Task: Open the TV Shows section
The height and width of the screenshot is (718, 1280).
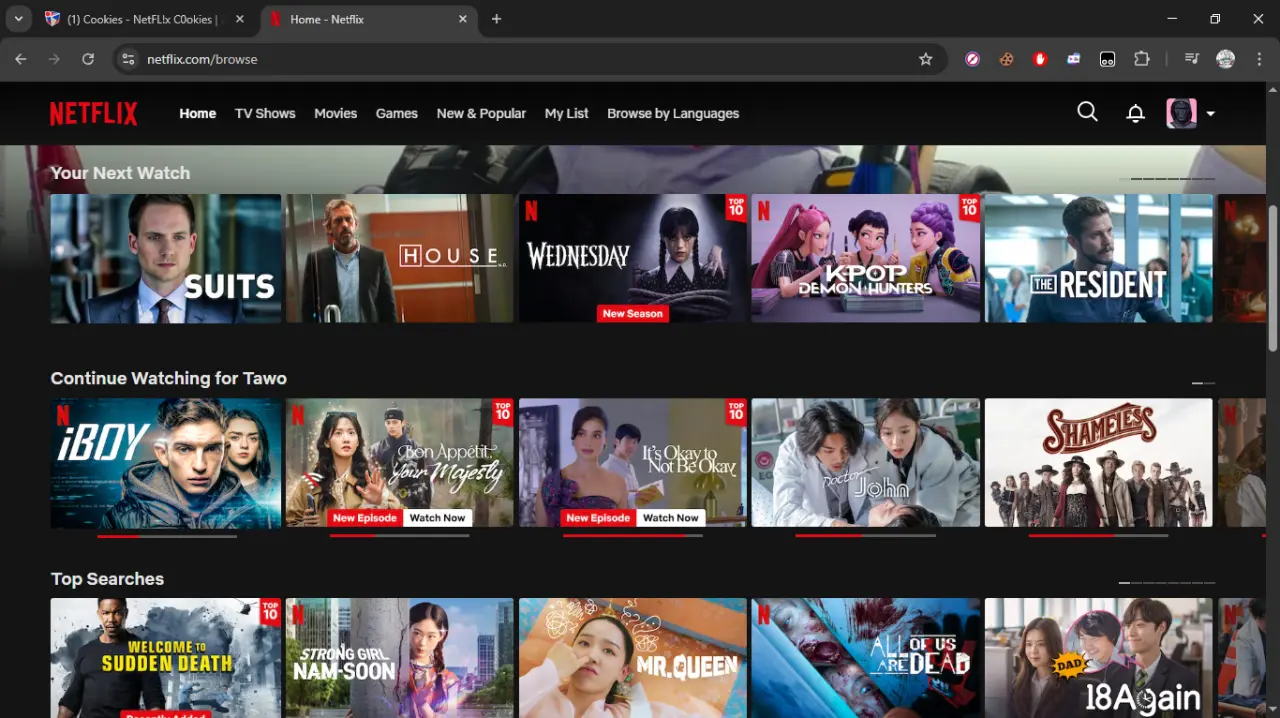Action: pyautogui.click(x=265, y=113)
